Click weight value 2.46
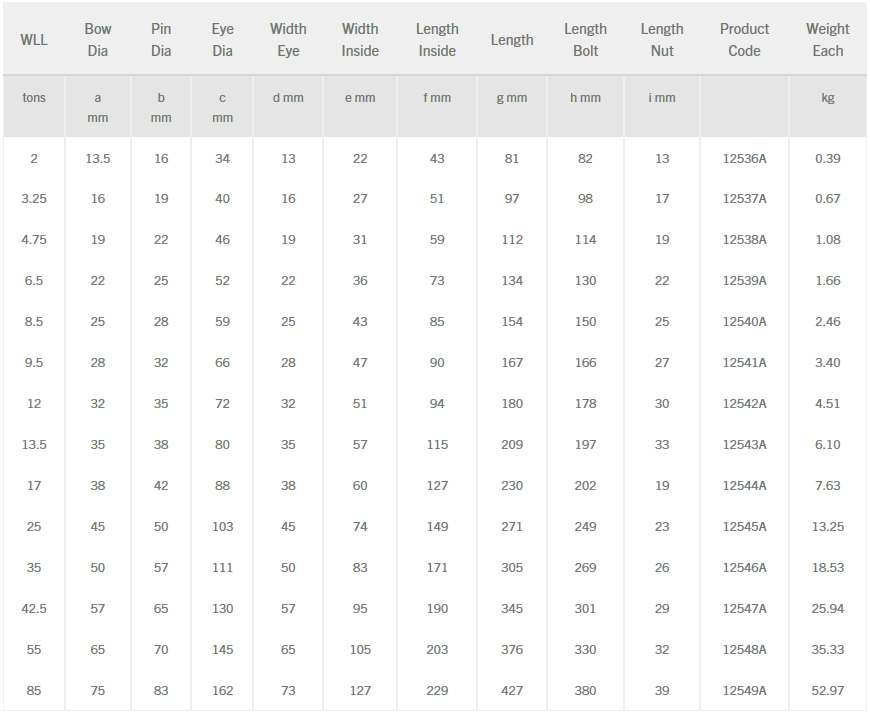The height and width of the screenshot is (713, 870). point(827,322)
